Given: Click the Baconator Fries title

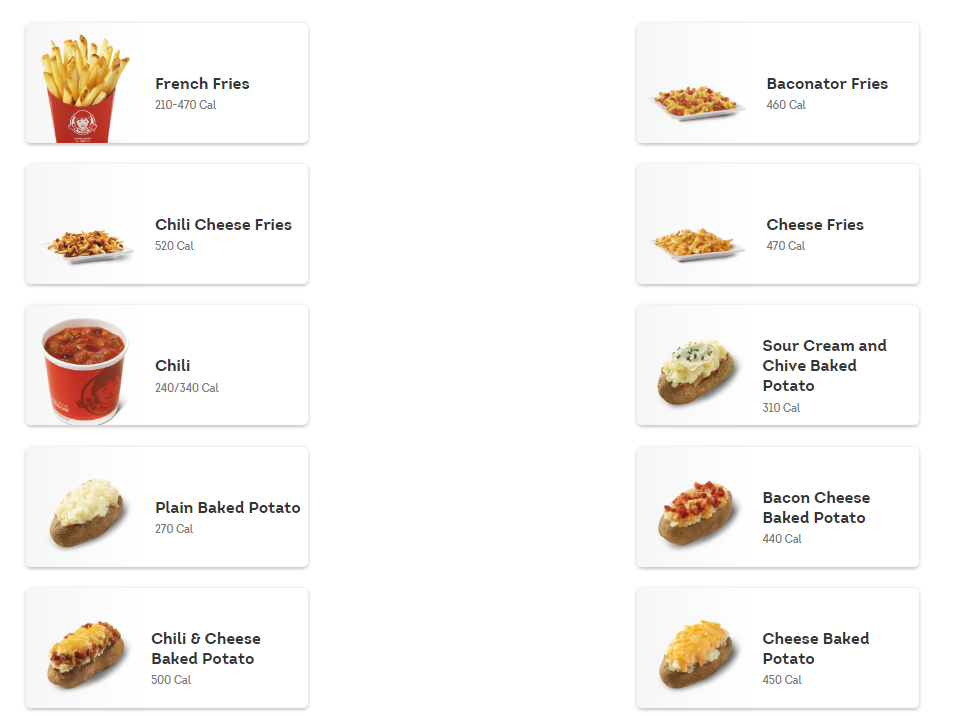Looking at the screenshot, I should click(x=827, y=84).
